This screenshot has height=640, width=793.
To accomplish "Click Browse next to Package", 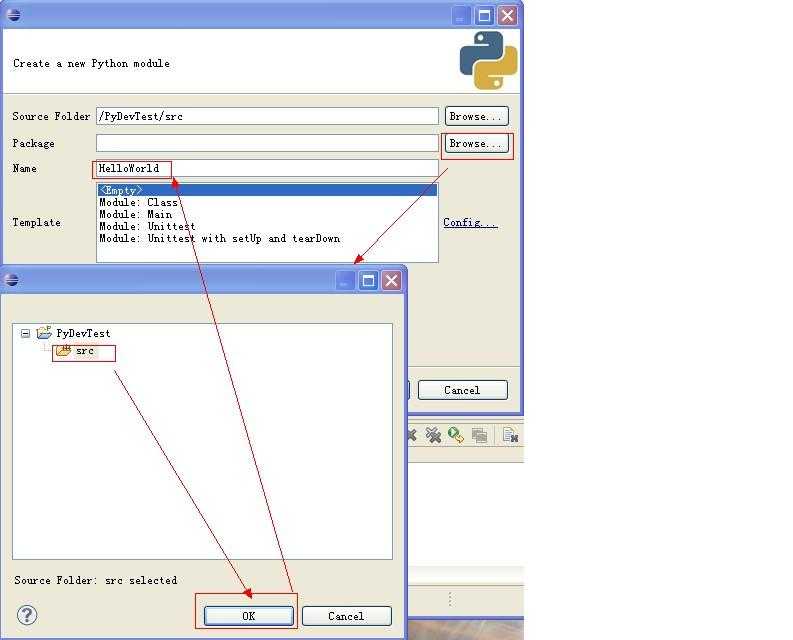I will tap(476, 143).
